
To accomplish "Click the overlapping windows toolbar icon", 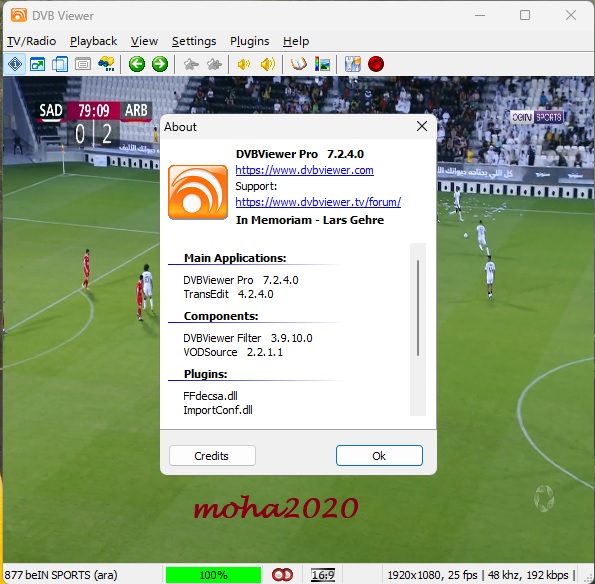I will 60,64.
